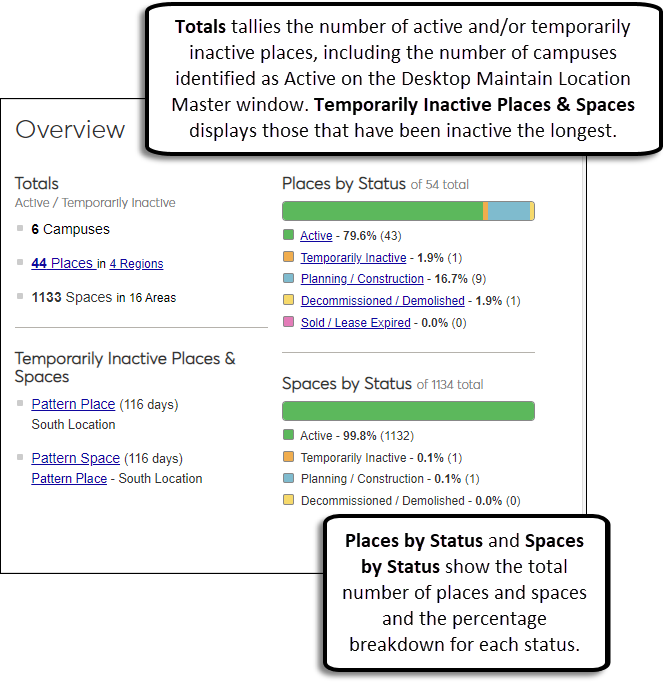Click blue Planning / Construction swatch for places
Screen dimensions: 665x692
click(x=289, y=279)
